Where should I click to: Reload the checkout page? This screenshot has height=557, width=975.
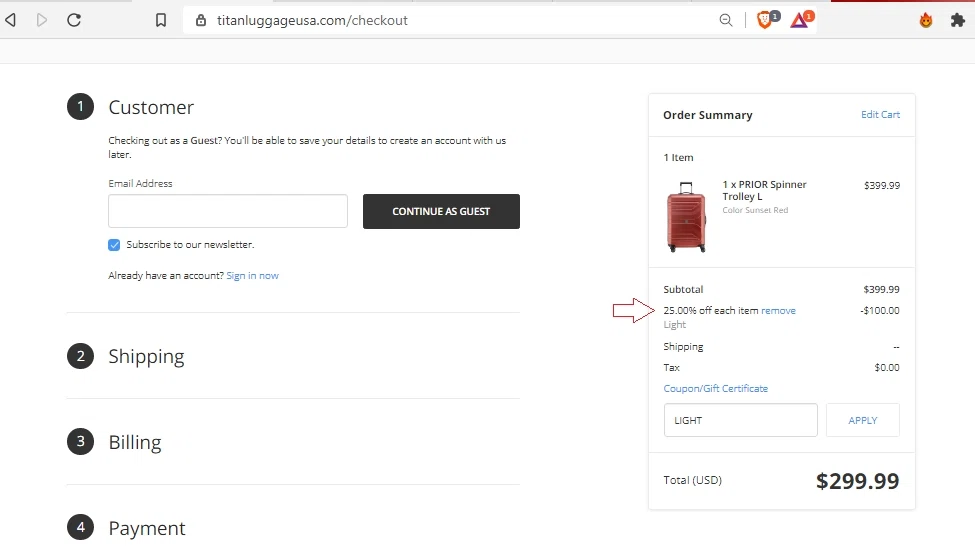tap(74, 20)
